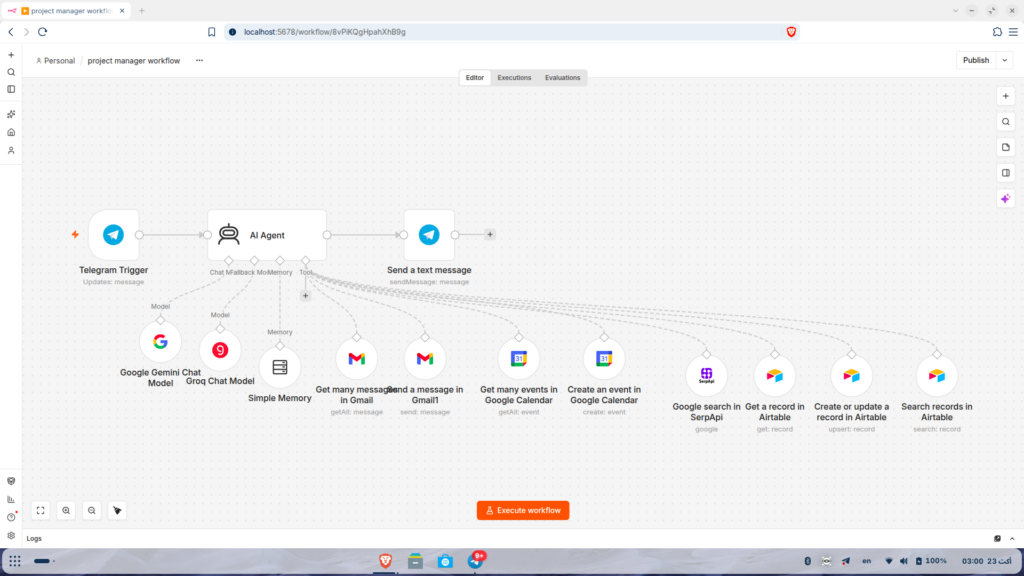1024x576 pixels.
Task: Click the project manager workflow title
Action: pos(134,61)
